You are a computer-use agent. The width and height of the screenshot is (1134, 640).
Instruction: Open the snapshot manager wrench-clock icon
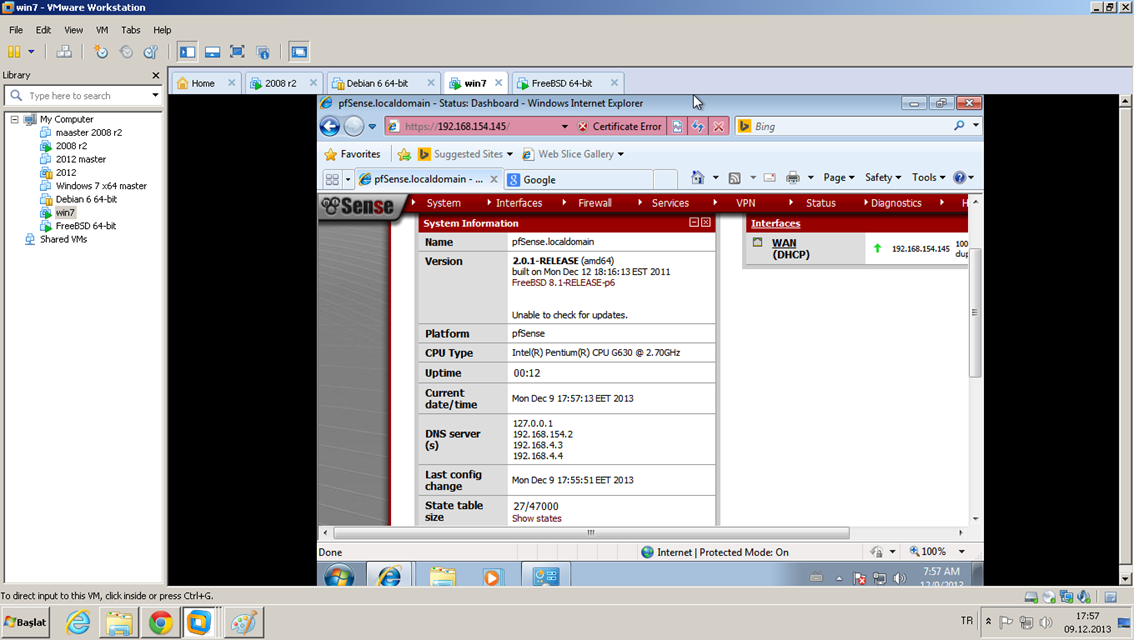(x=150, y=52)
